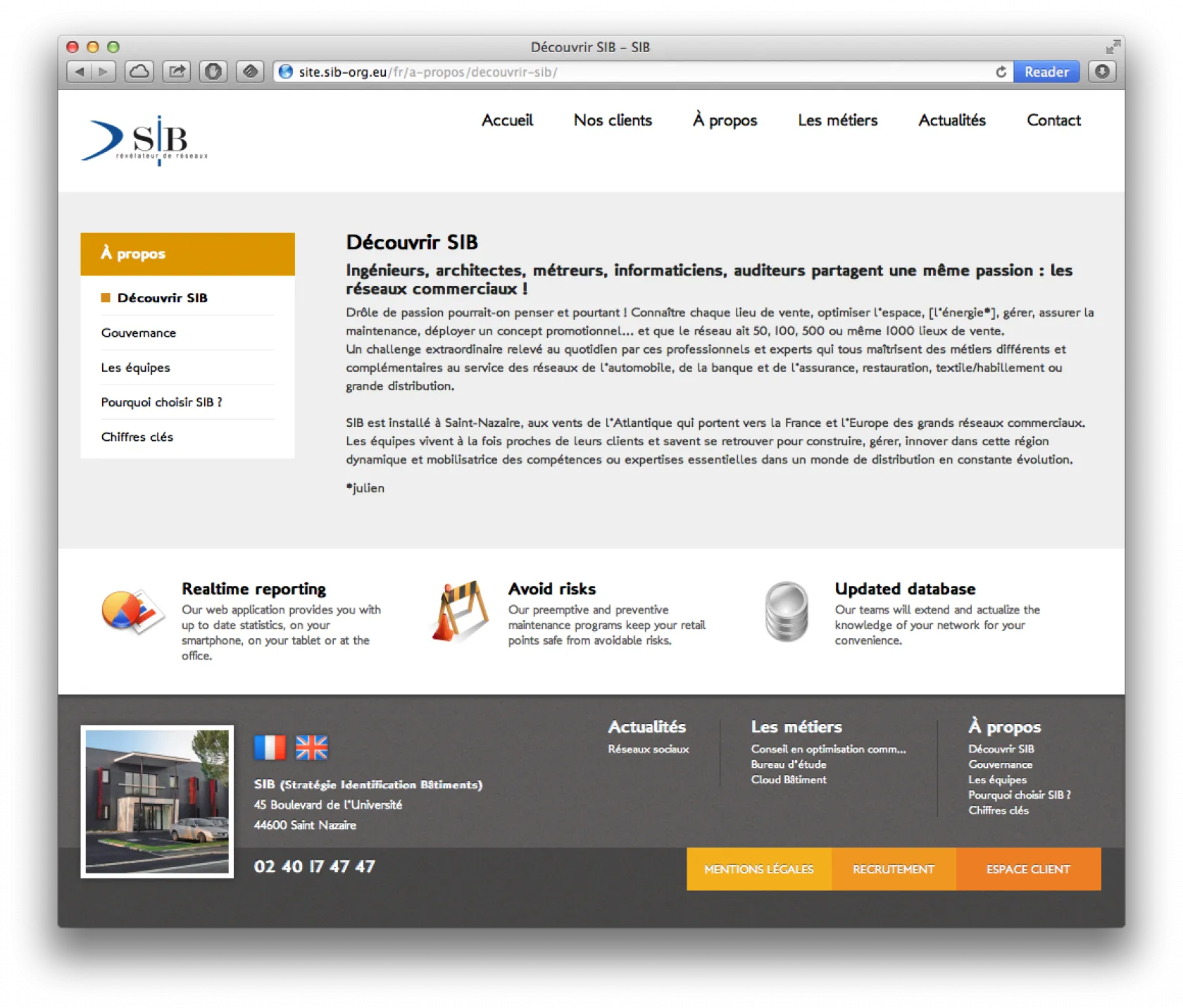This screenshot has width=1183, height=1008.
Task: Open the Downloads button in toolbar
Action: point(1102,72)
